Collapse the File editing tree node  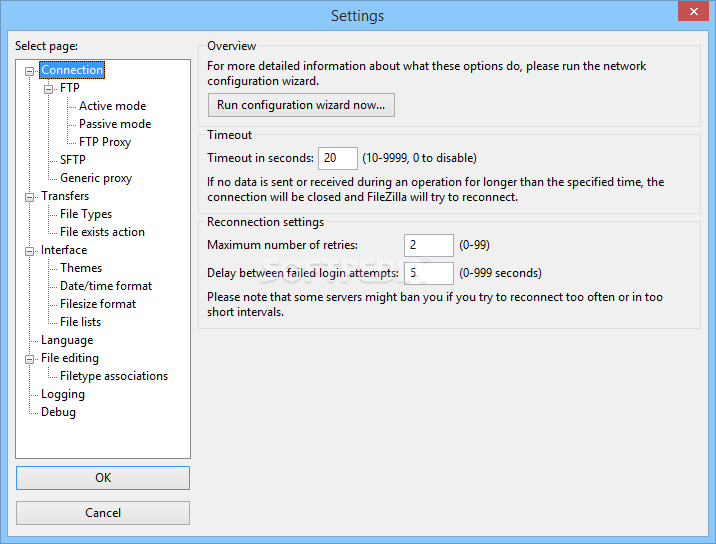(29, 359)
